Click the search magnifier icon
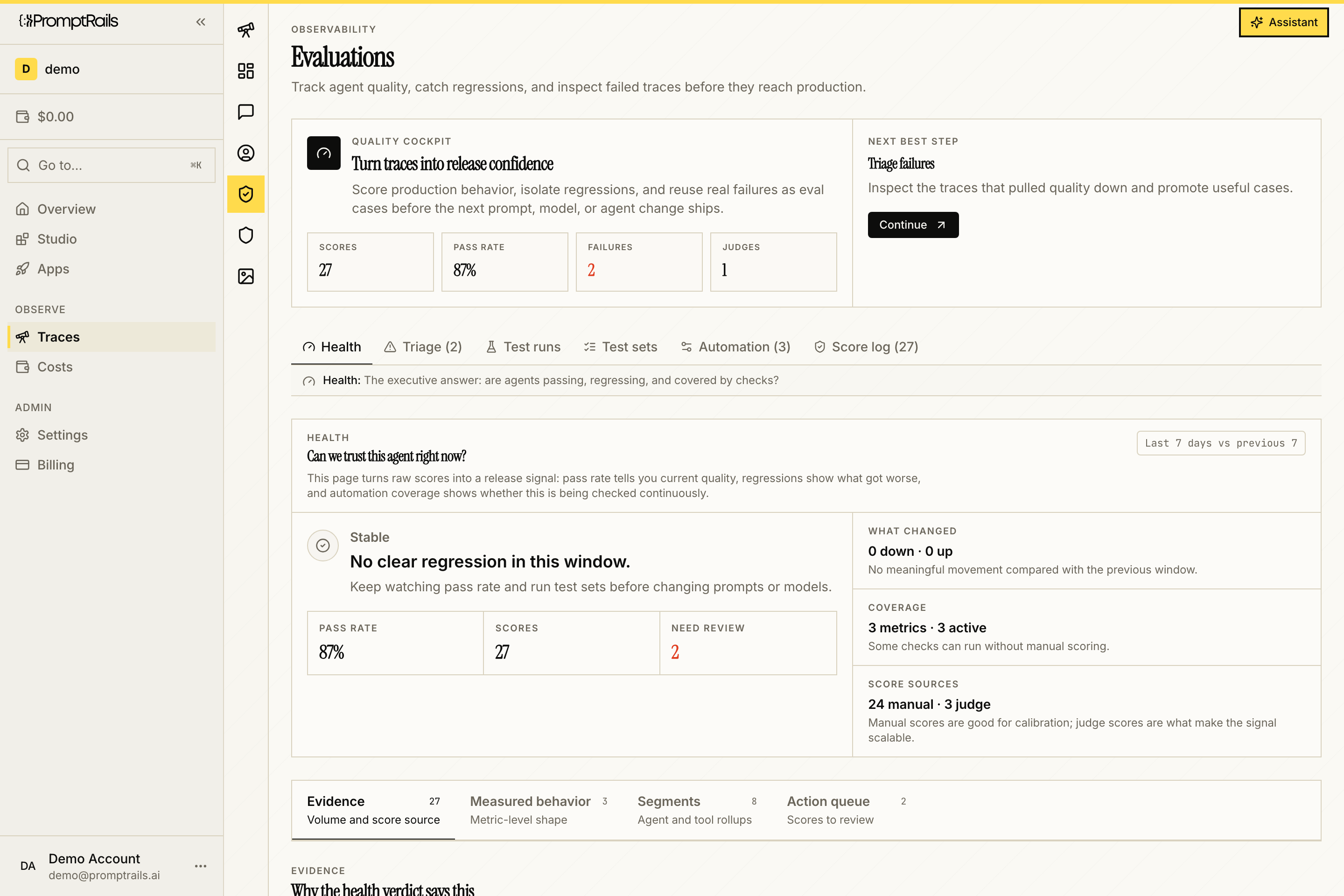Screen dimensions: 1344x896 point(23,165)
